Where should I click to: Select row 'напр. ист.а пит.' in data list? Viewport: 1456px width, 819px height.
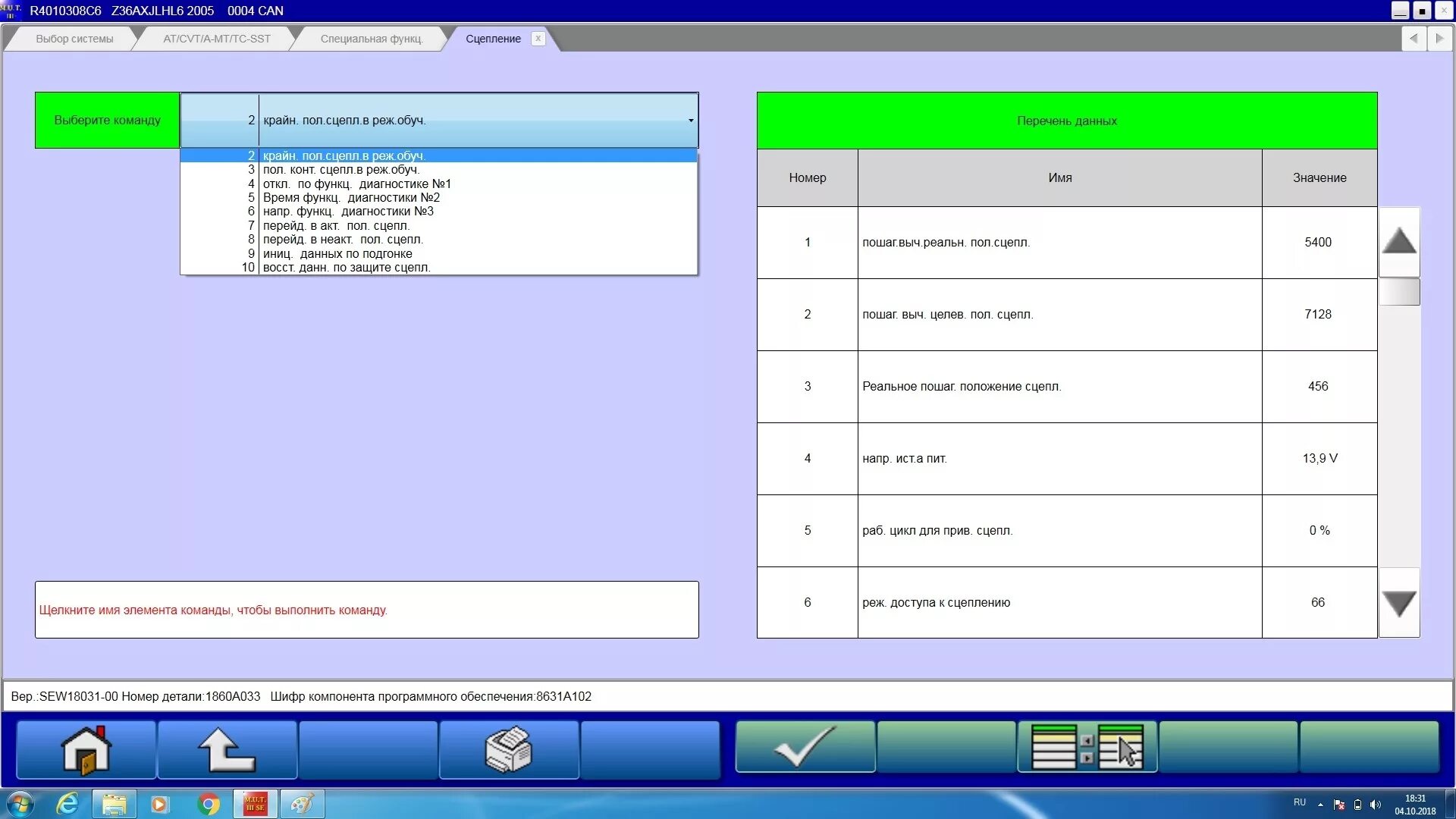click(1059, 458)
